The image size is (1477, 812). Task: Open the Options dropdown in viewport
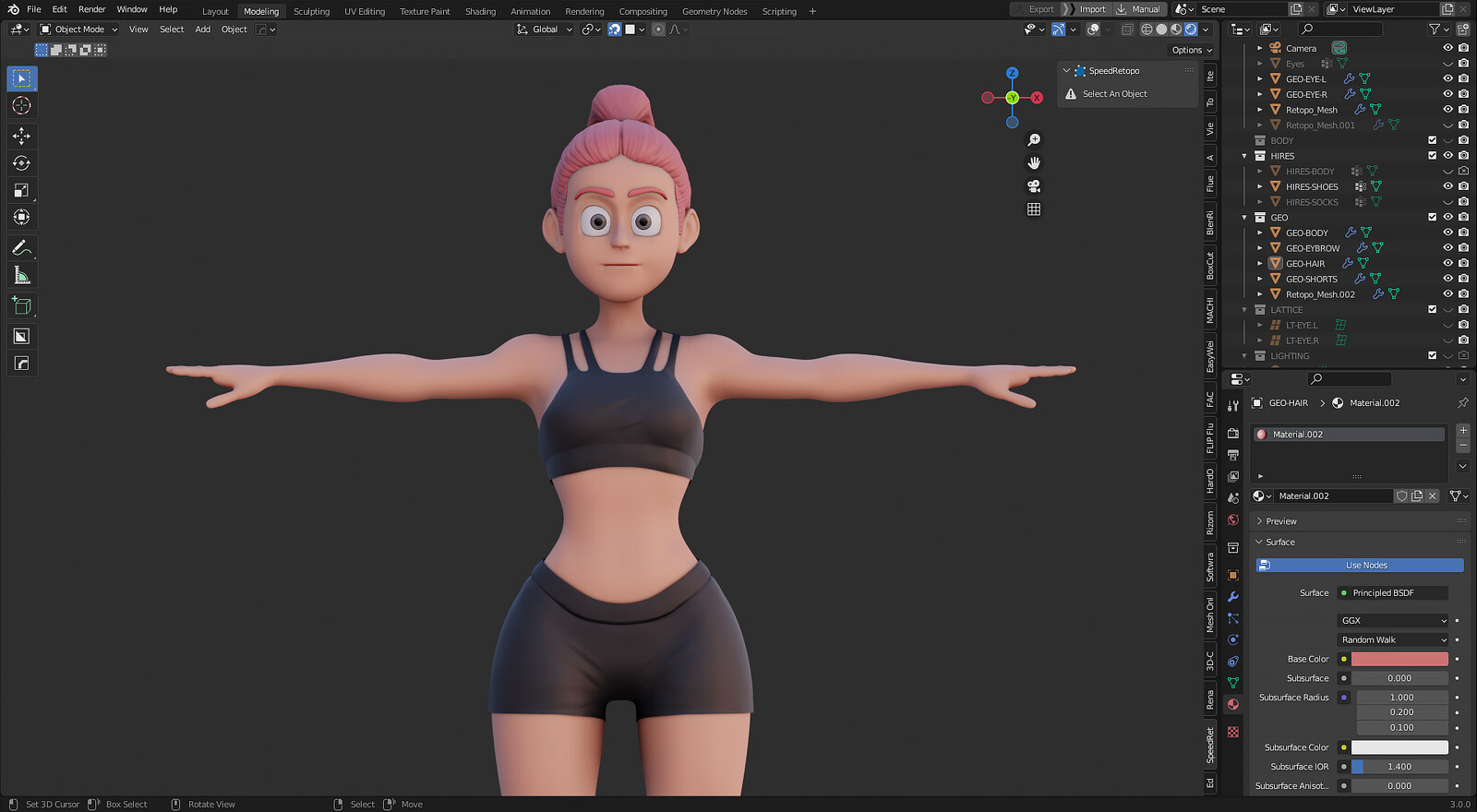[x=1191, y=50]
